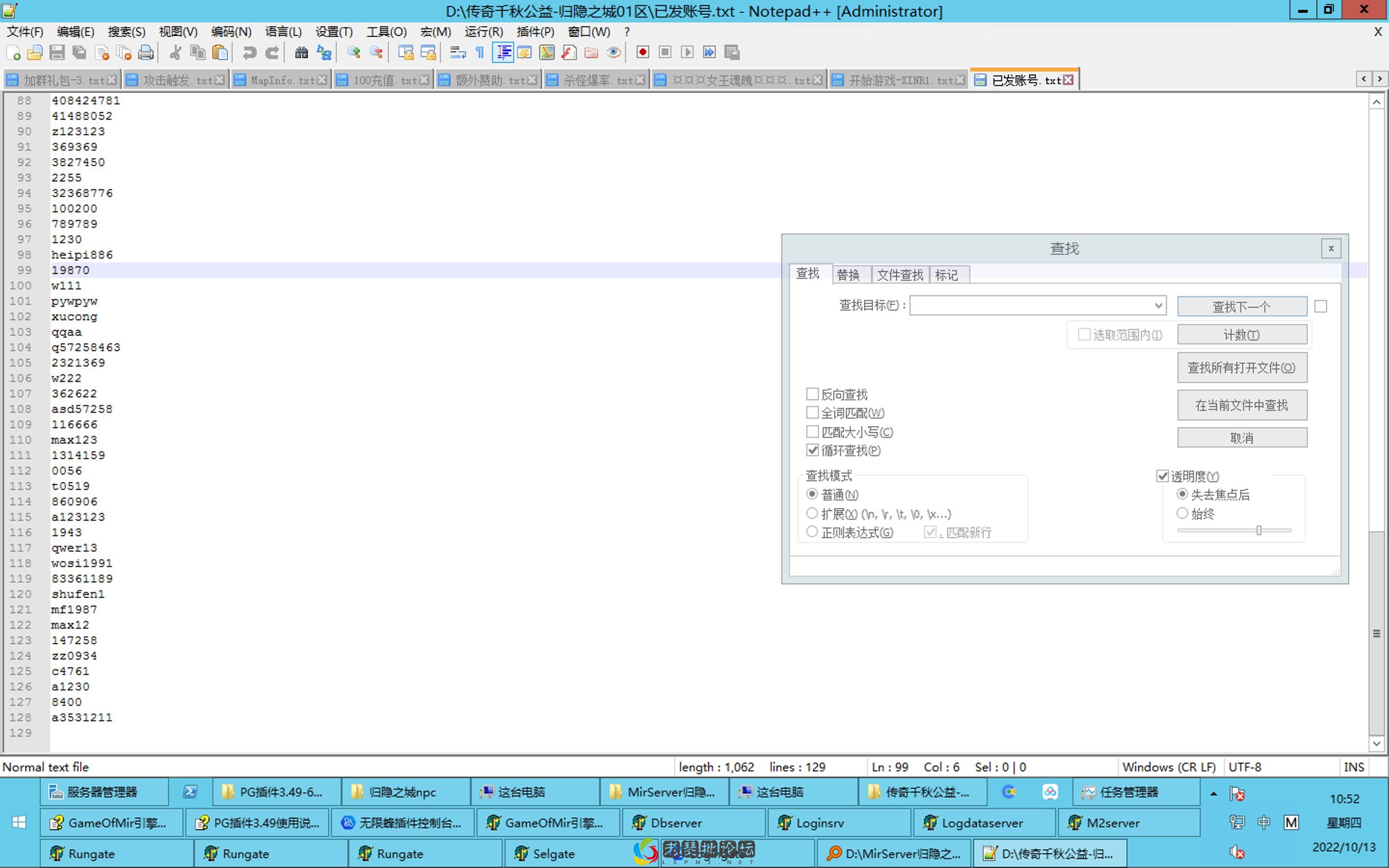
Task: Click the Save All toolbar icon
Action: click(79, 53)
